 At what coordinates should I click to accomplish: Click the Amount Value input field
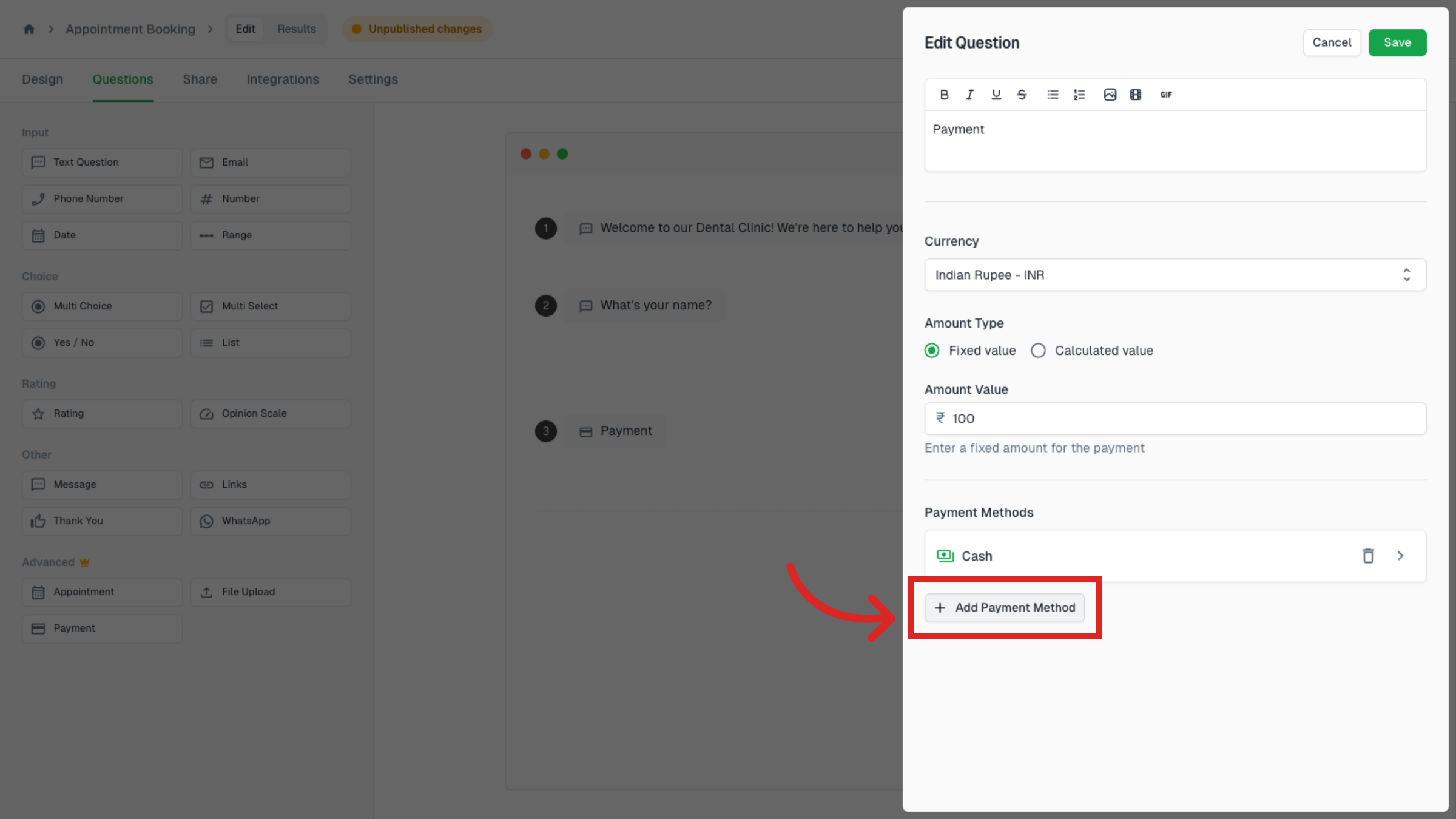(1175, 419)
